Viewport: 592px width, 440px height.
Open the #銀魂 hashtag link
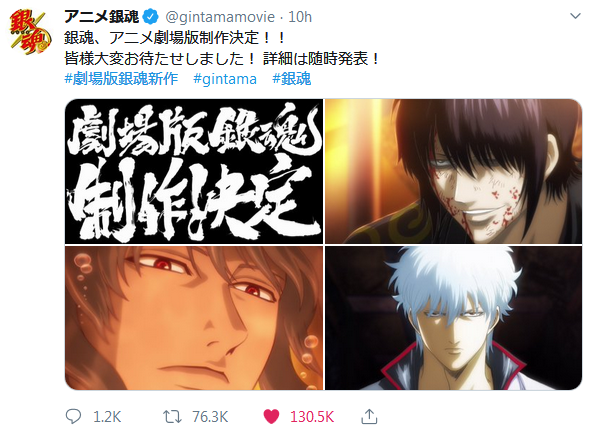point(292,79)
